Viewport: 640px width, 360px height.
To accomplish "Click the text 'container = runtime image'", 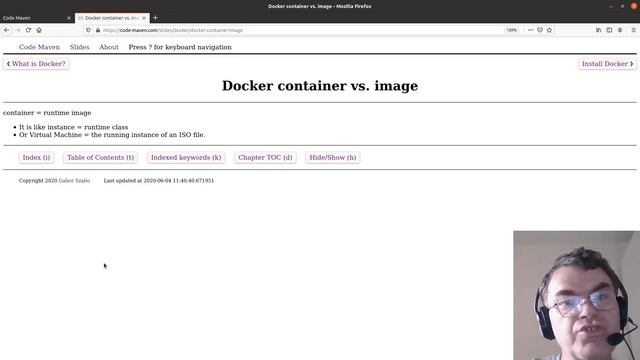I will [47, 113].
